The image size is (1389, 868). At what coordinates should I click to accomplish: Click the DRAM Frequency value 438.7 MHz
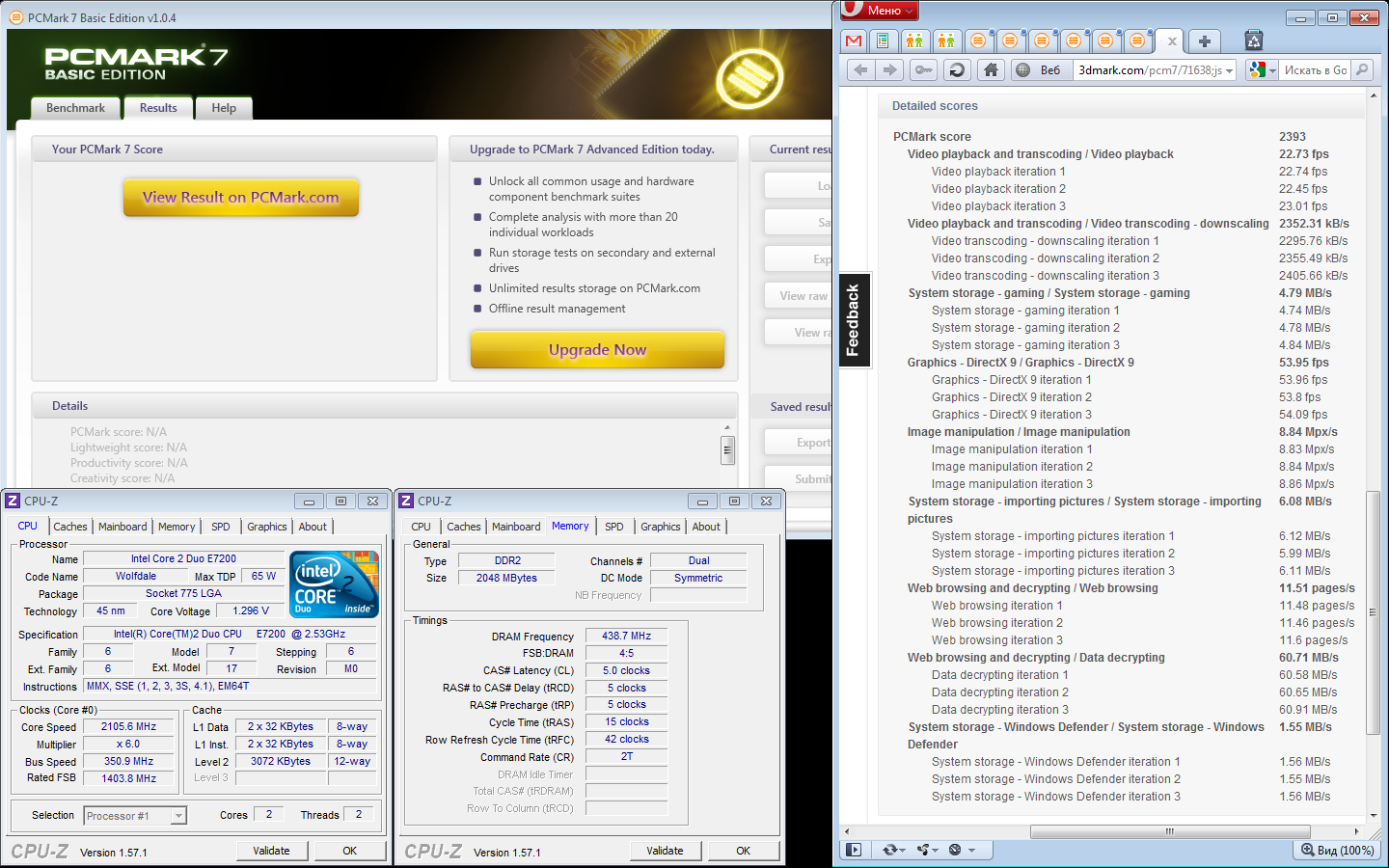pyautogui.click(x=626, y=636)
